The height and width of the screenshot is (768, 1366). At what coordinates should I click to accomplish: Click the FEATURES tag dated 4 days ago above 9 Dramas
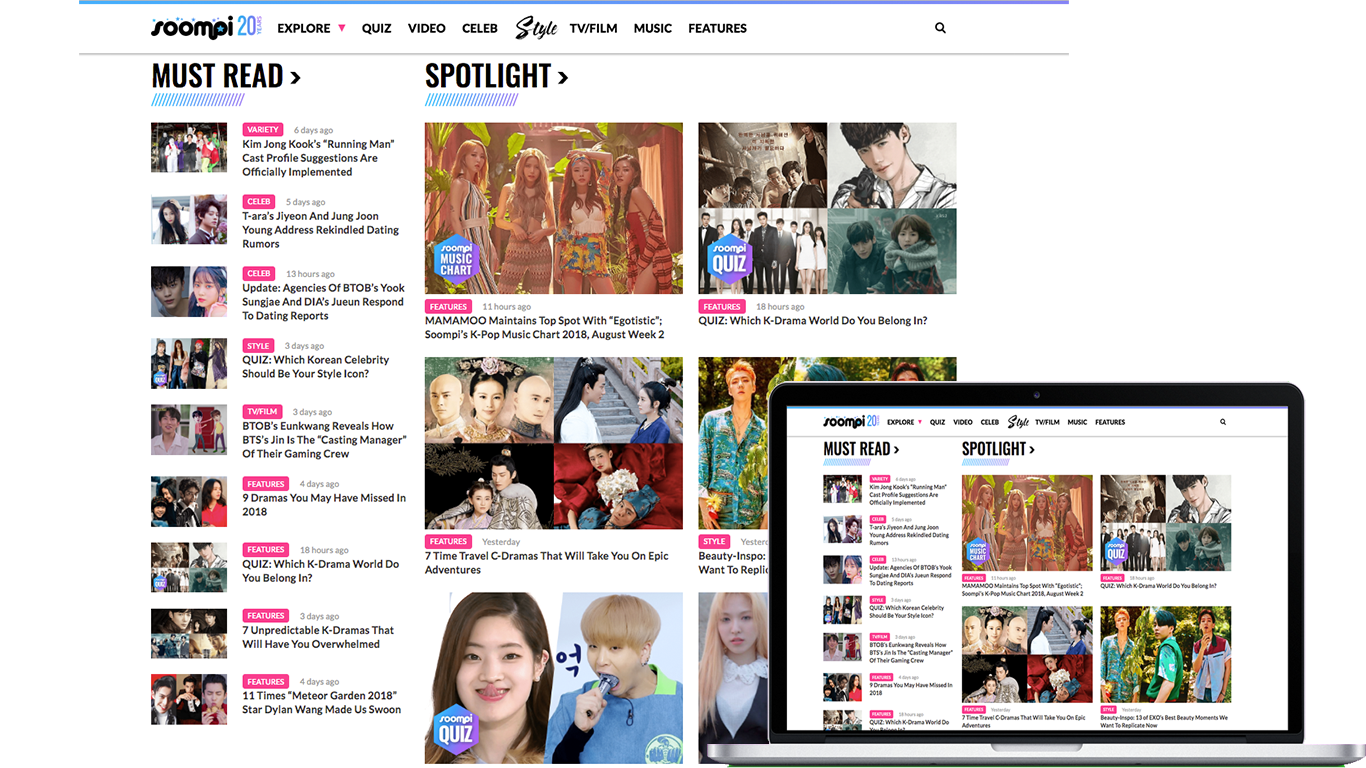coord(266,484)
